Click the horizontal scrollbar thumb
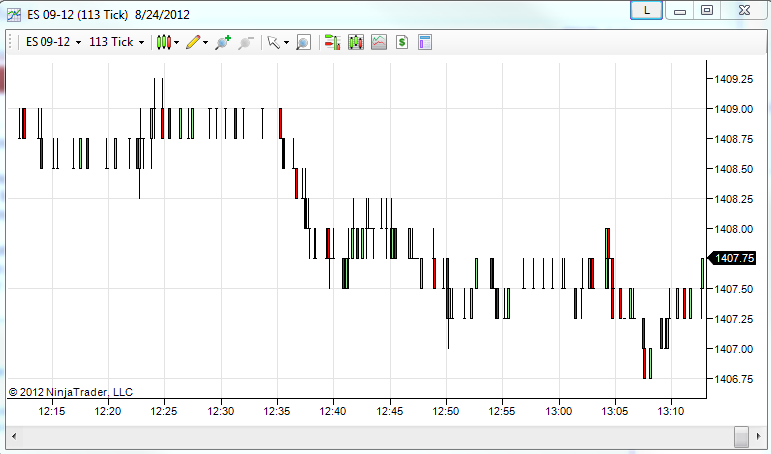 click(x=741, y=436)
